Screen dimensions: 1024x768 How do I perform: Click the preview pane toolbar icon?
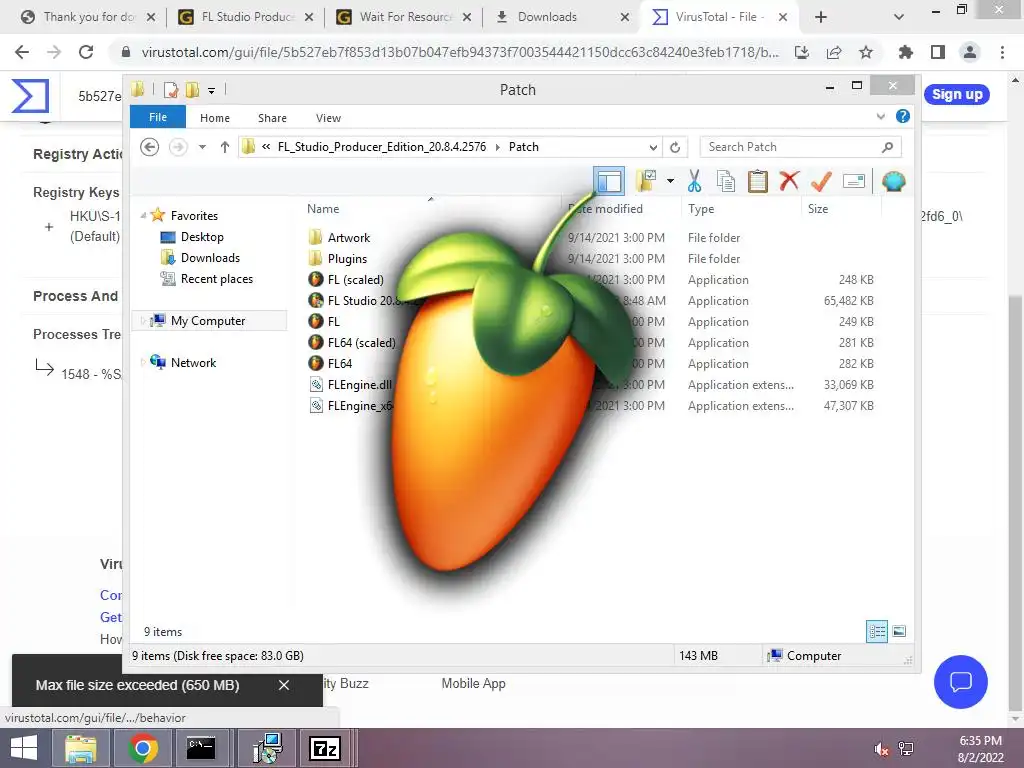point(609,181)
